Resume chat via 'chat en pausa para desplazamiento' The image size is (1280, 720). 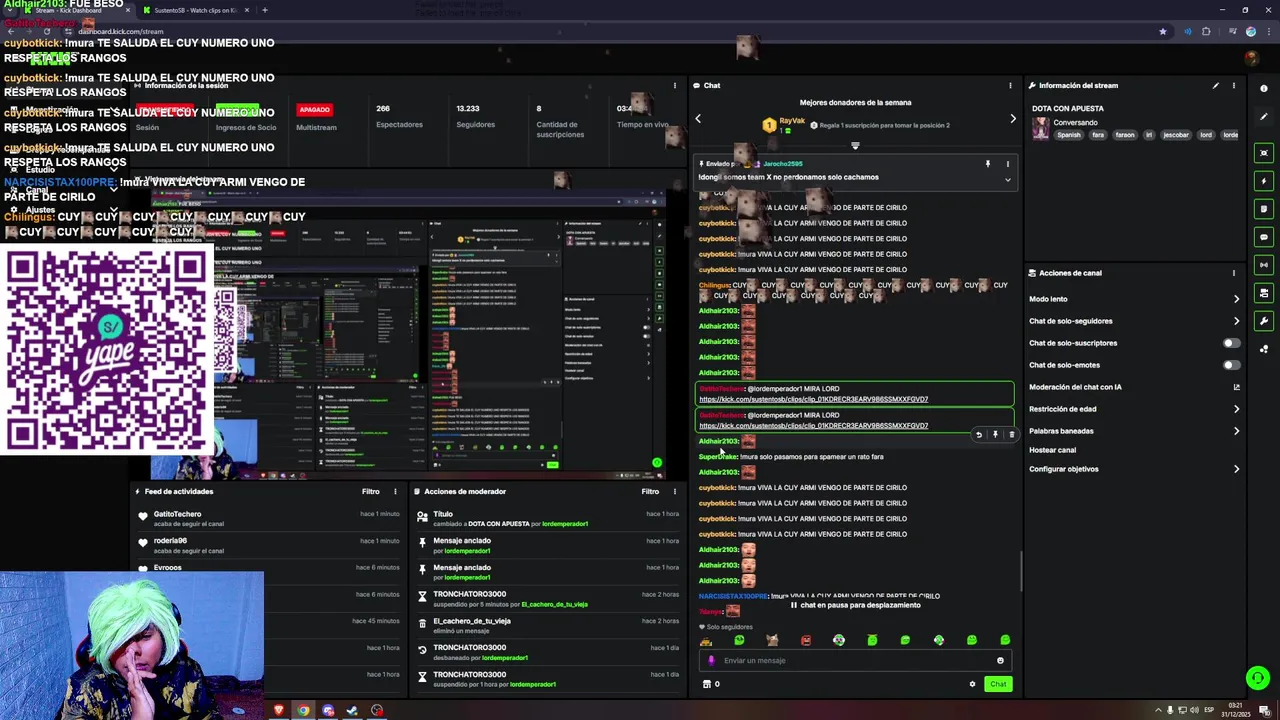coord(855,605)
